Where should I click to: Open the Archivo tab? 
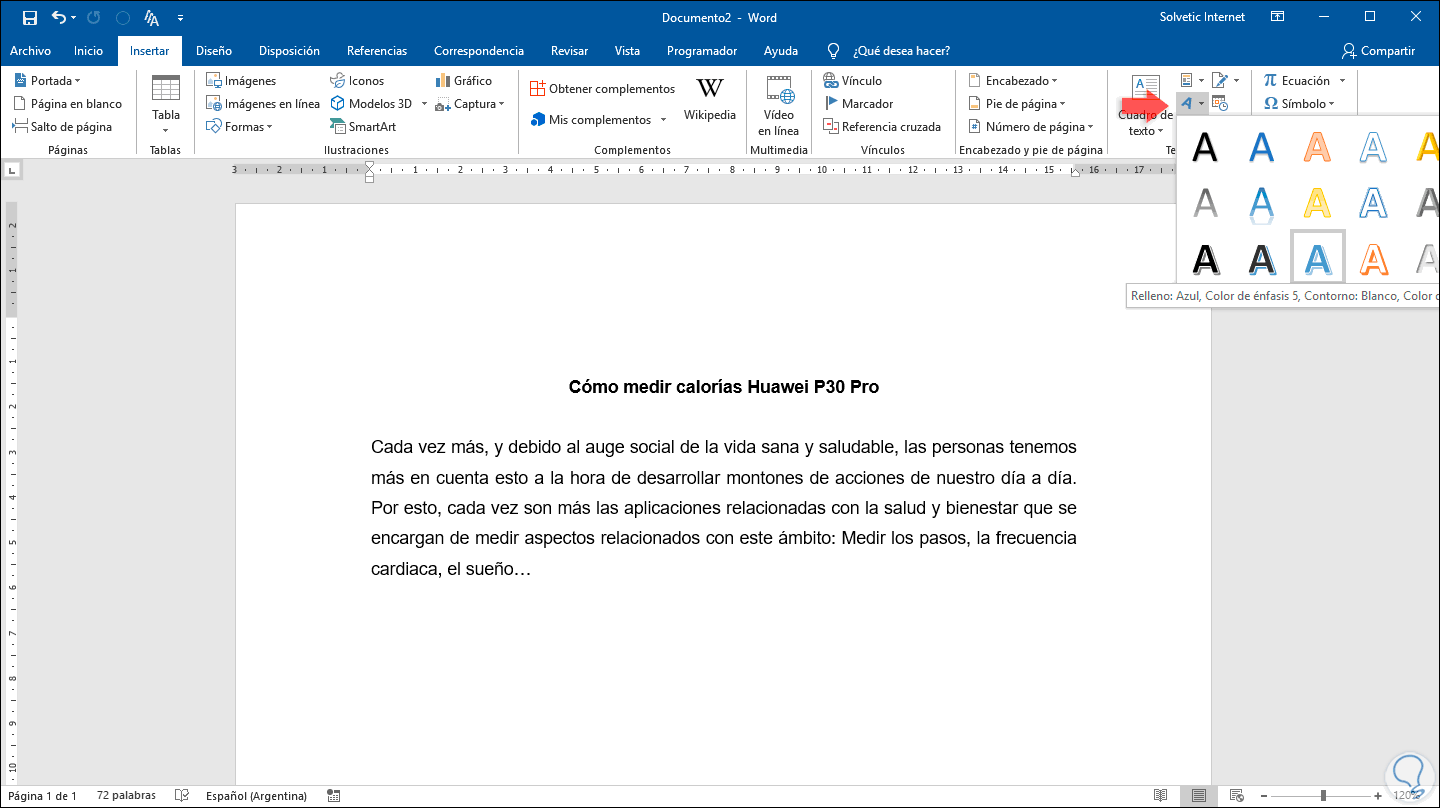[x=31, y=51]
